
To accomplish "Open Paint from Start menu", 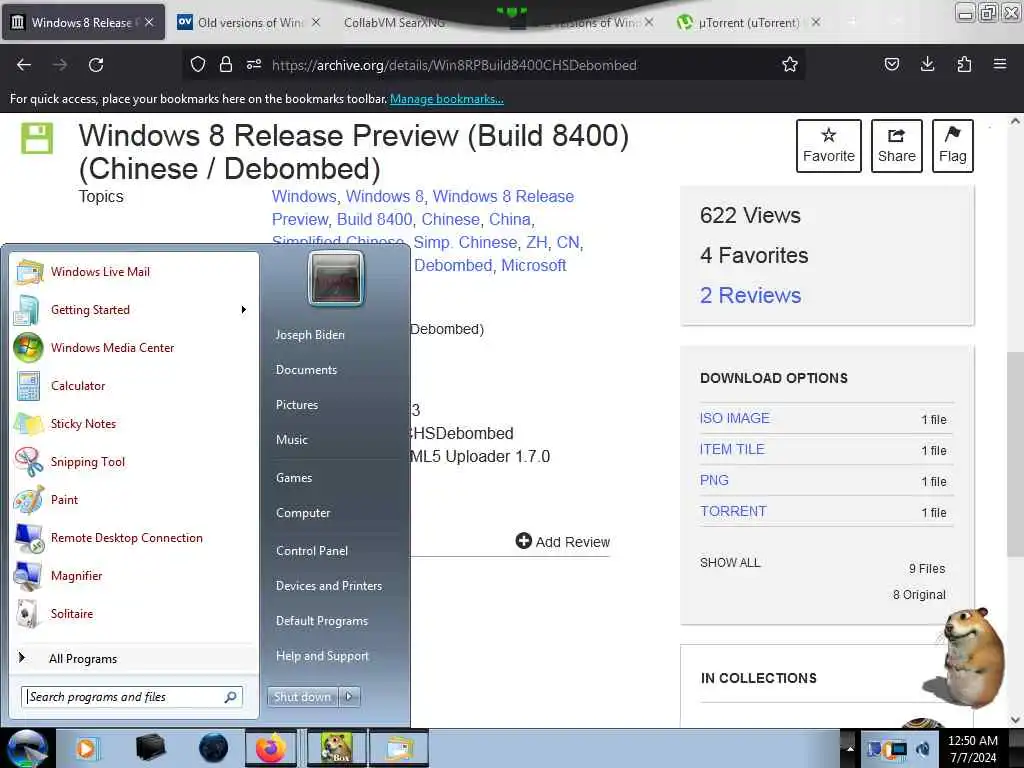I will tap(64, 500).
